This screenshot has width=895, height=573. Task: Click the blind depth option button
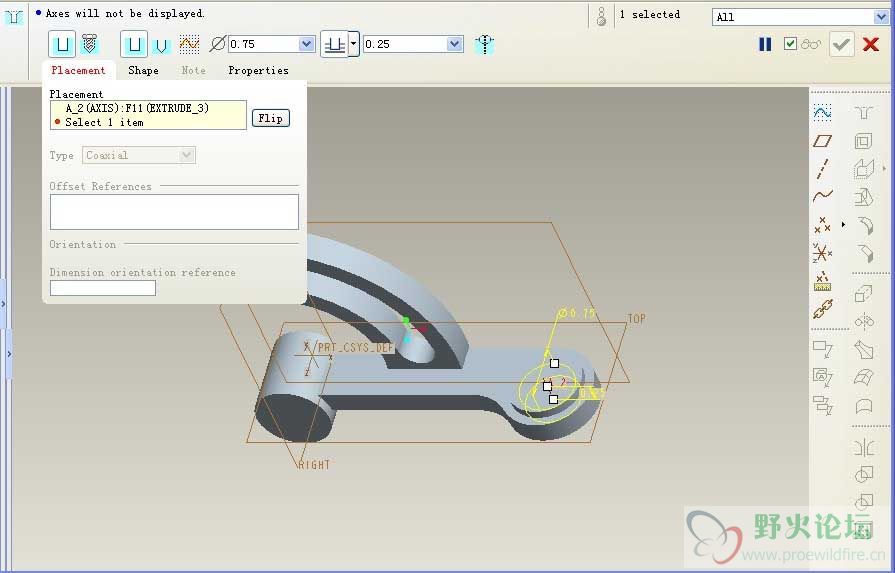pos(334,44)
